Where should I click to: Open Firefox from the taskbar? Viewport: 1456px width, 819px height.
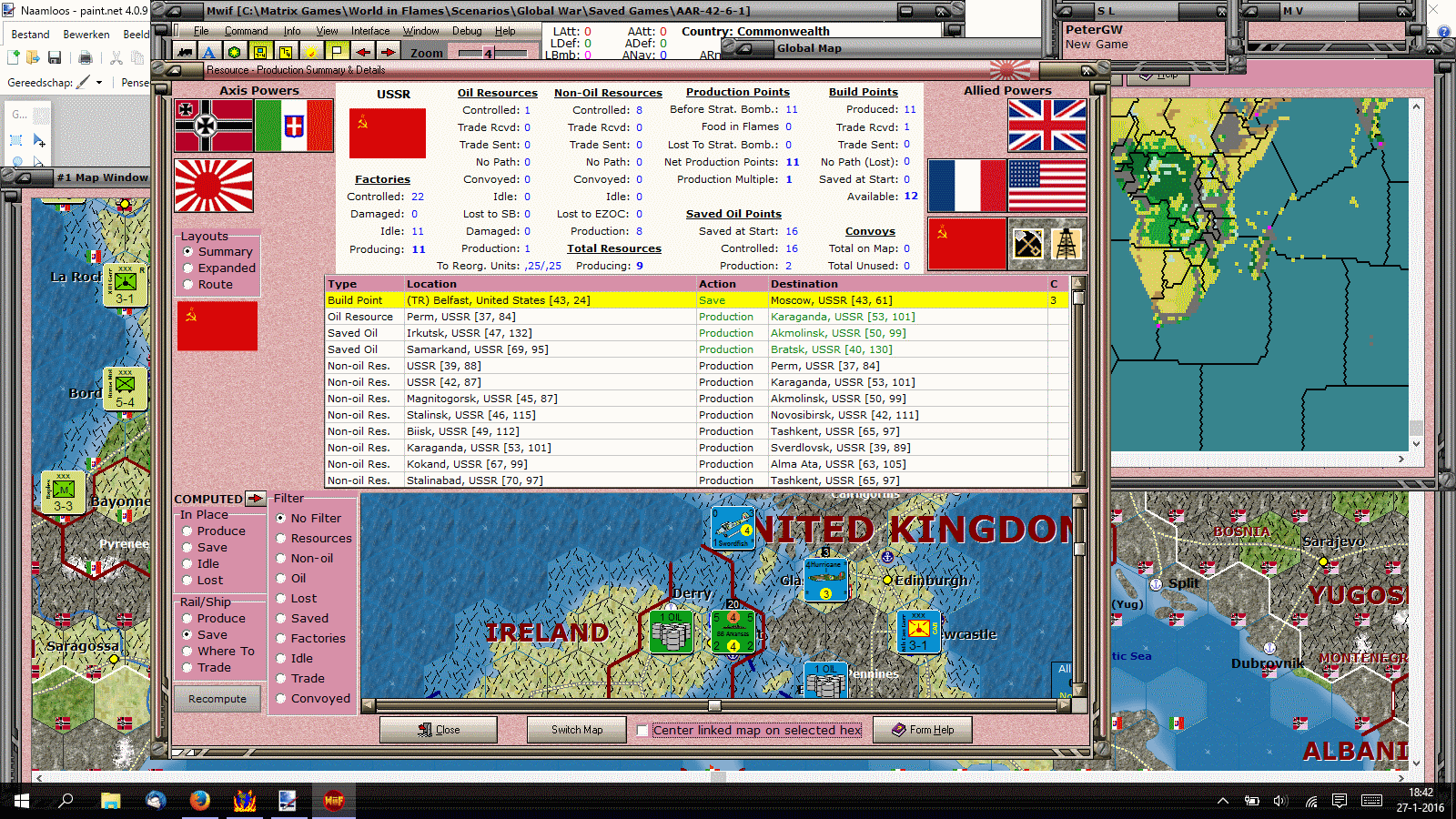(199, 801)
